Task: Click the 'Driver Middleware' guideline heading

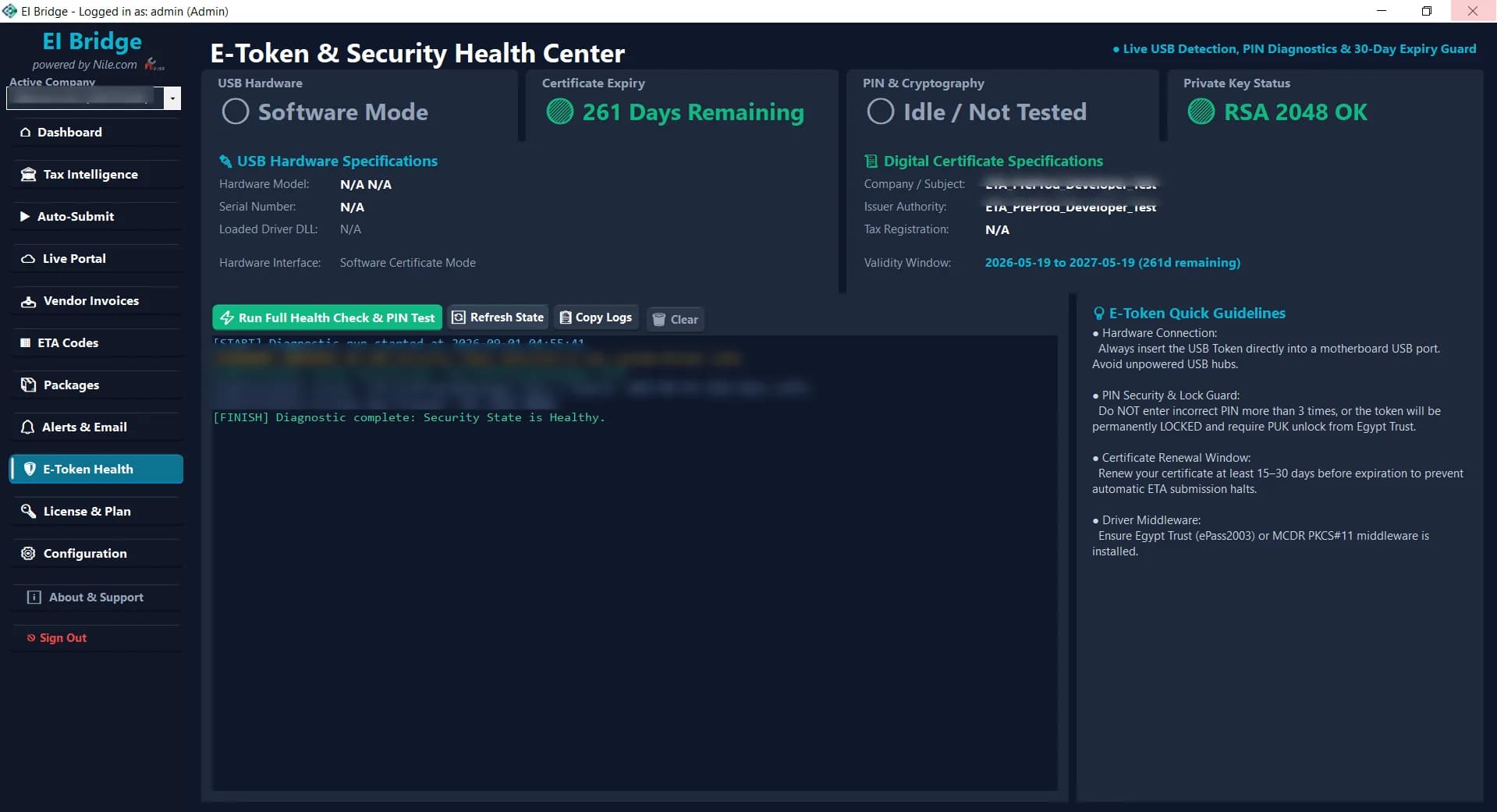Action: [x=1151, y=520]
